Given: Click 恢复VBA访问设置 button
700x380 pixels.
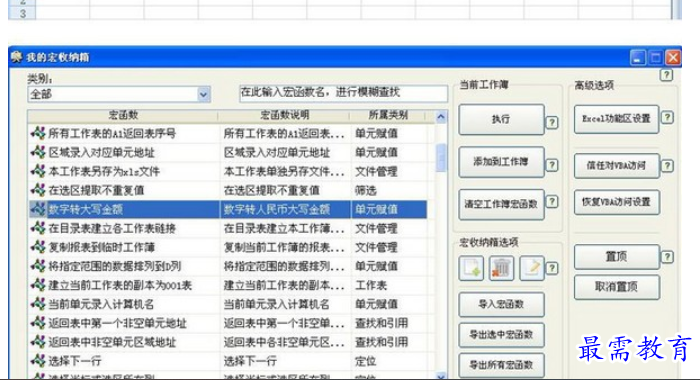Looking at the screenshot, I should coord(617,202).
